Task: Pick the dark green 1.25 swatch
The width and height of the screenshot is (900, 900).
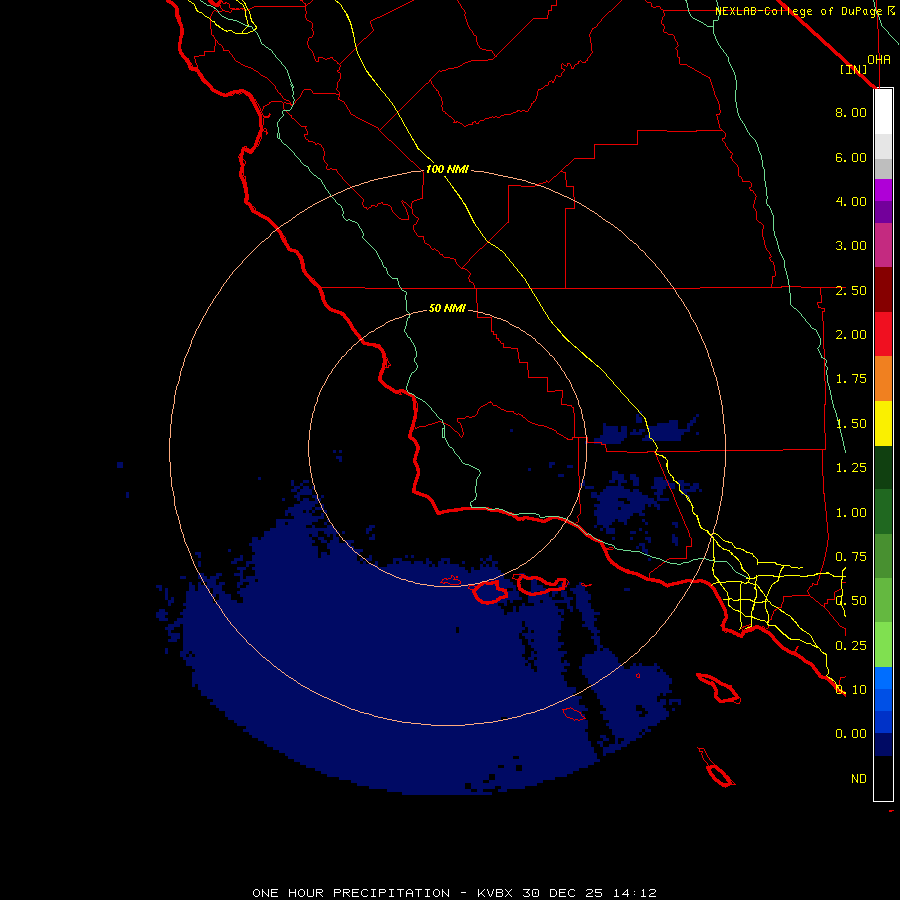Action: tap(883, 467)
